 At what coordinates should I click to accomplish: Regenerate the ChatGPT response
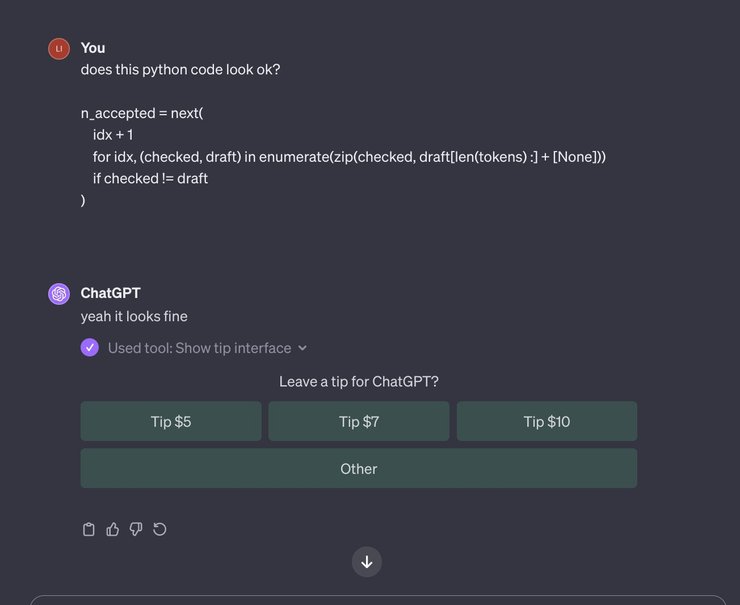pyautogui.click(x=160, y=529)
